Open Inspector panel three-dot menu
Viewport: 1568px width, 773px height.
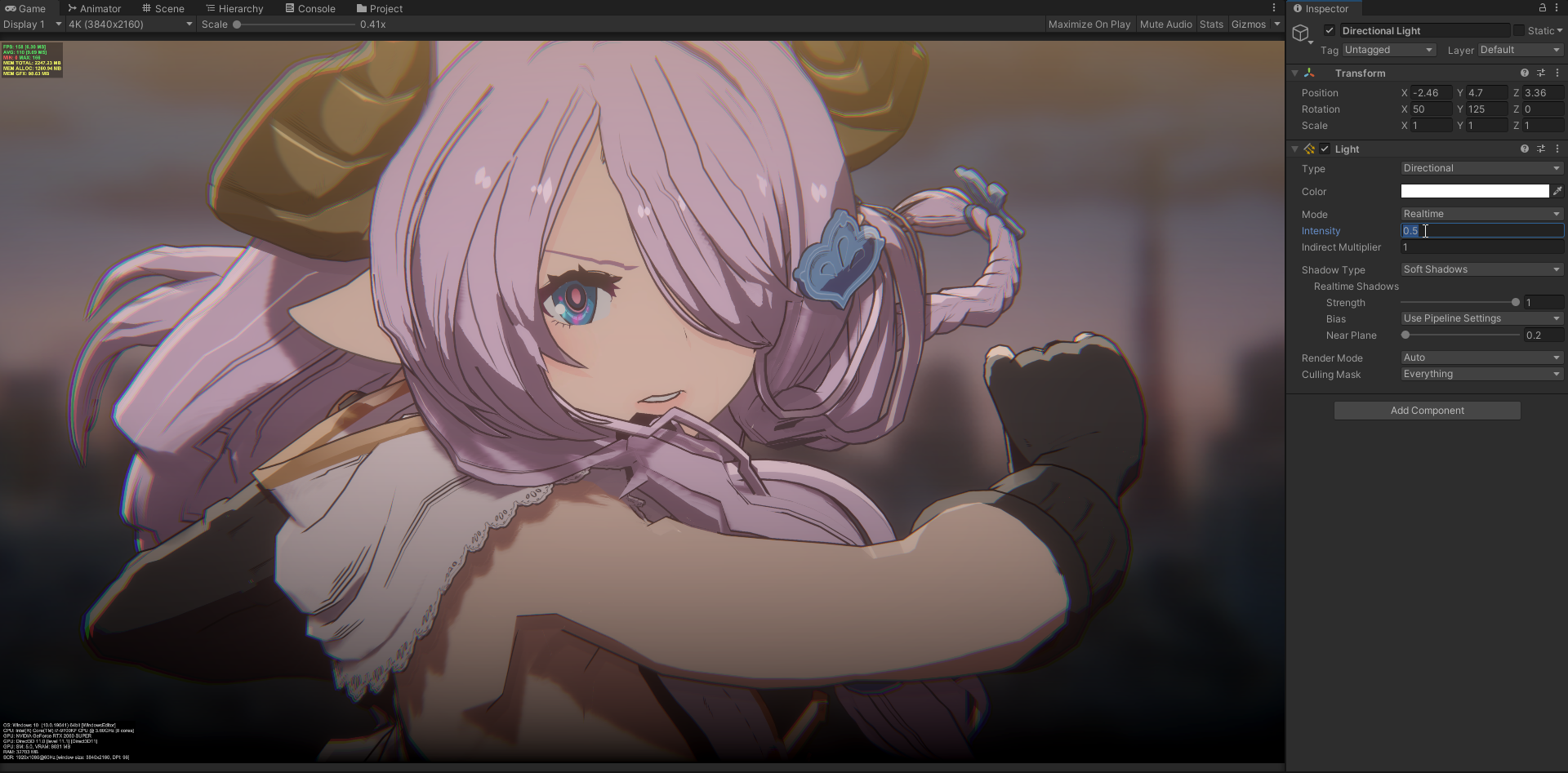click(x=1558, y=8)
